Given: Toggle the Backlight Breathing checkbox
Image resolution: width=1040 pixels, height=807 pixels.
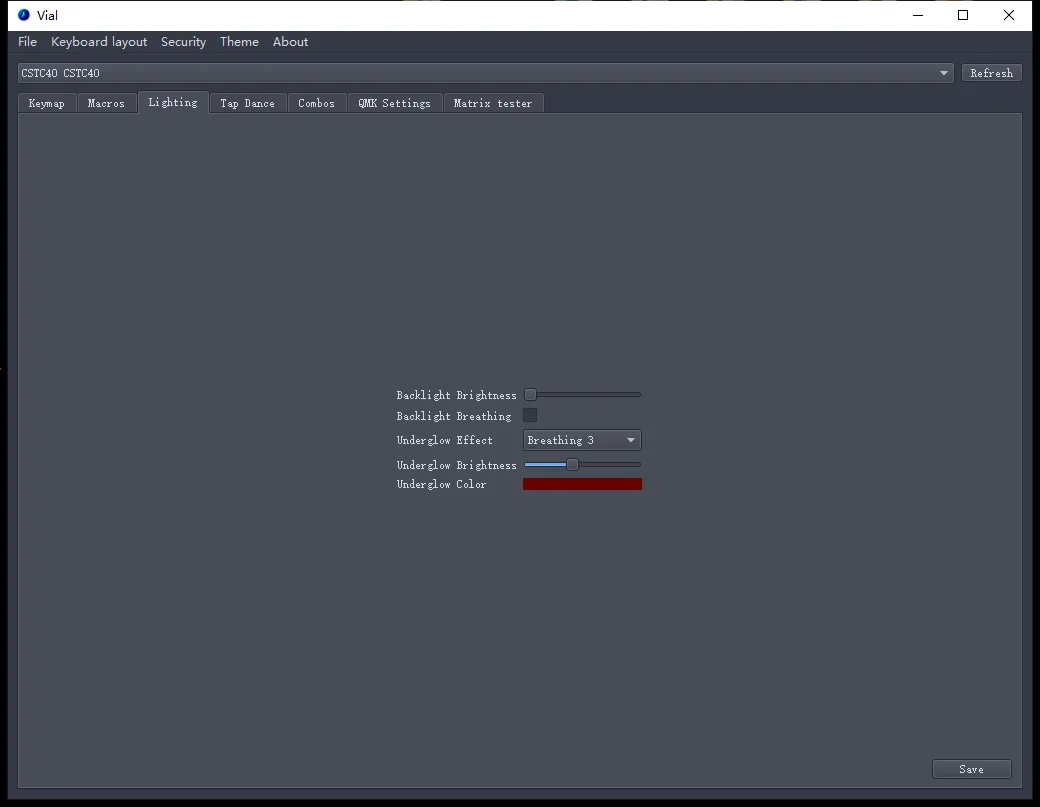Looking at the screenshot, I should pos(530,415).
